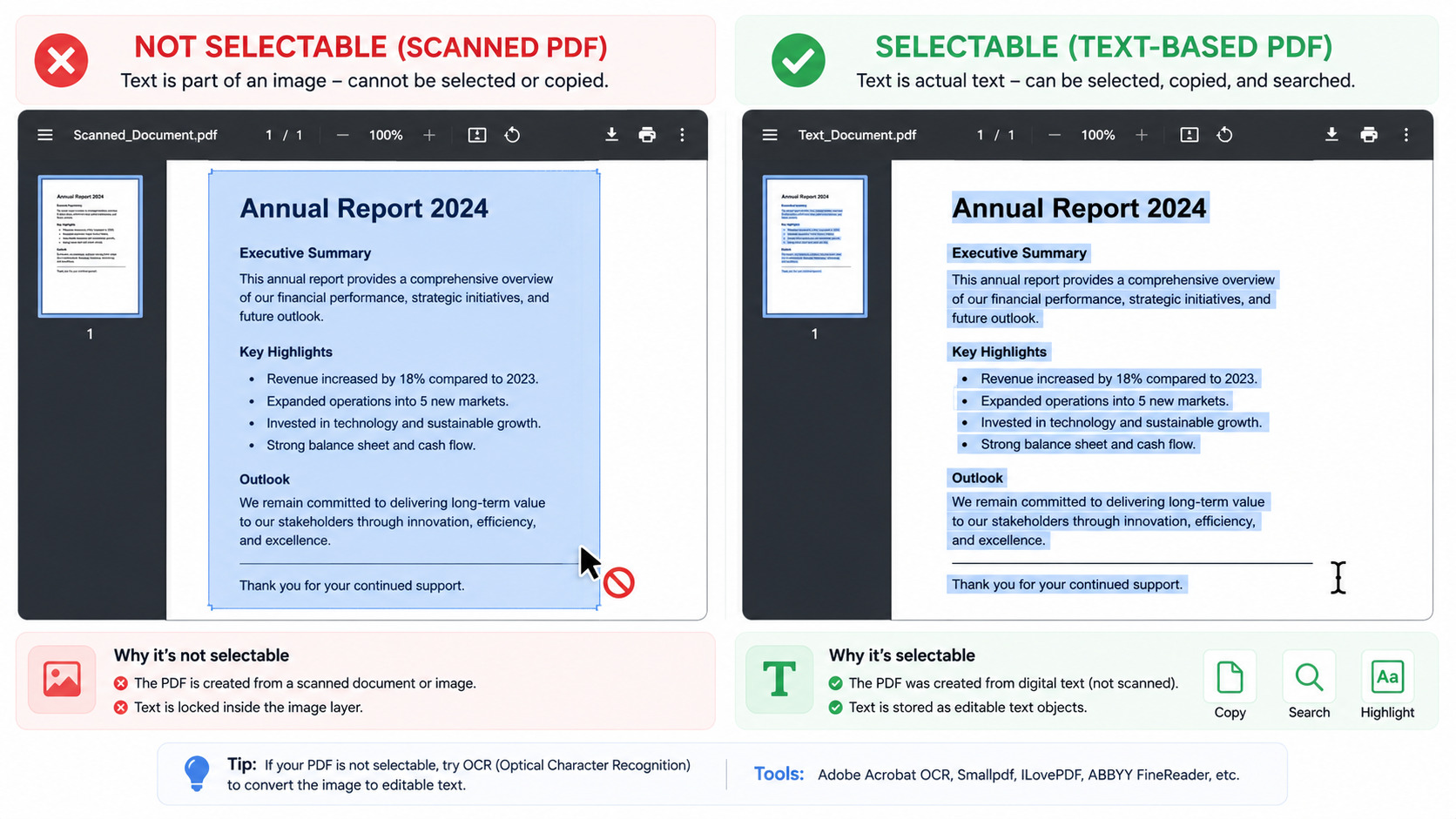Screen dimensions: 1456x819
Task: Zoom out in Text_Document.pdf viewer
Action: coord(1055,135)
